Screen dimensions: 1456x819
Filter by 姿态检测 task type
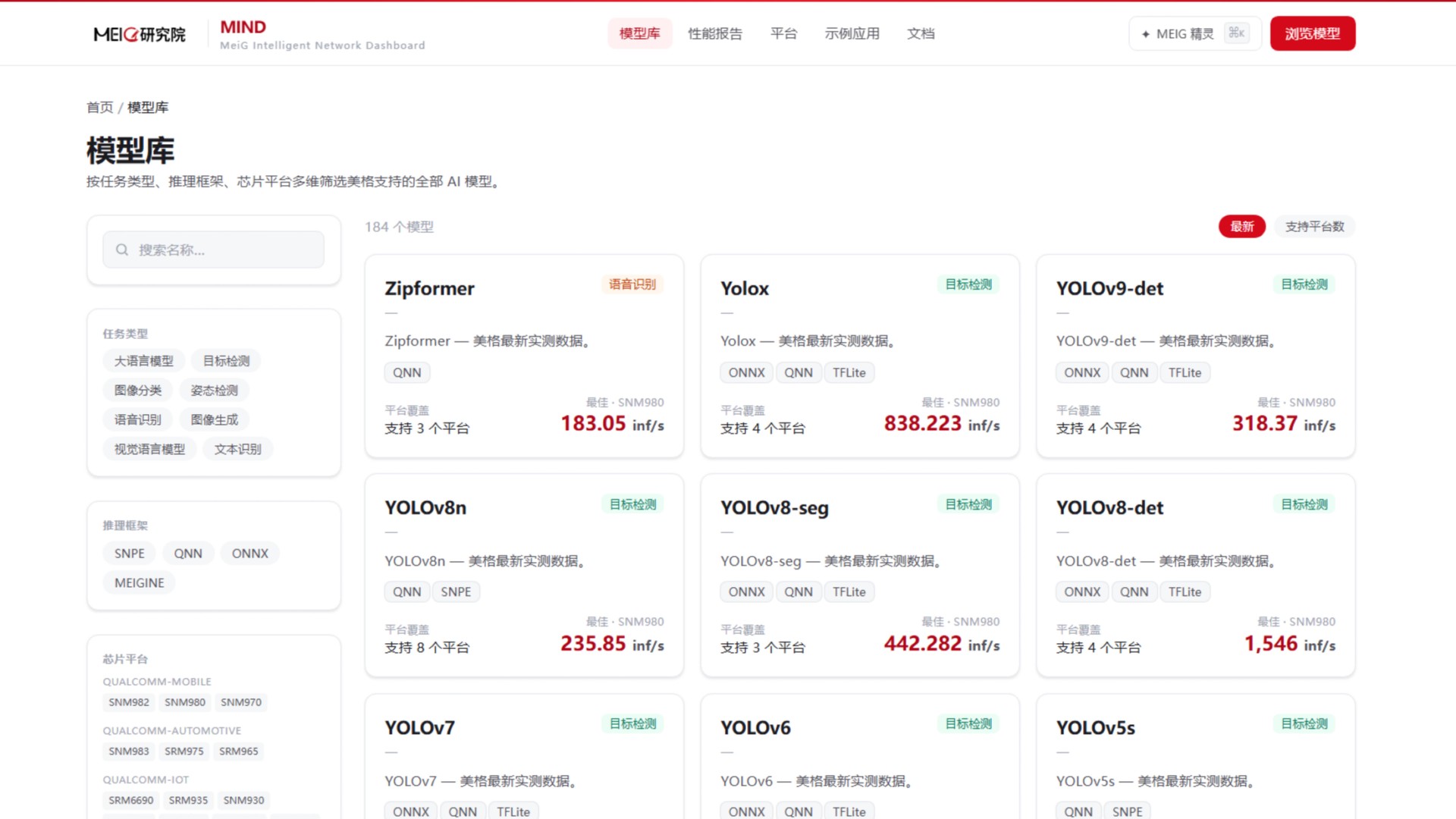[214, 391]
